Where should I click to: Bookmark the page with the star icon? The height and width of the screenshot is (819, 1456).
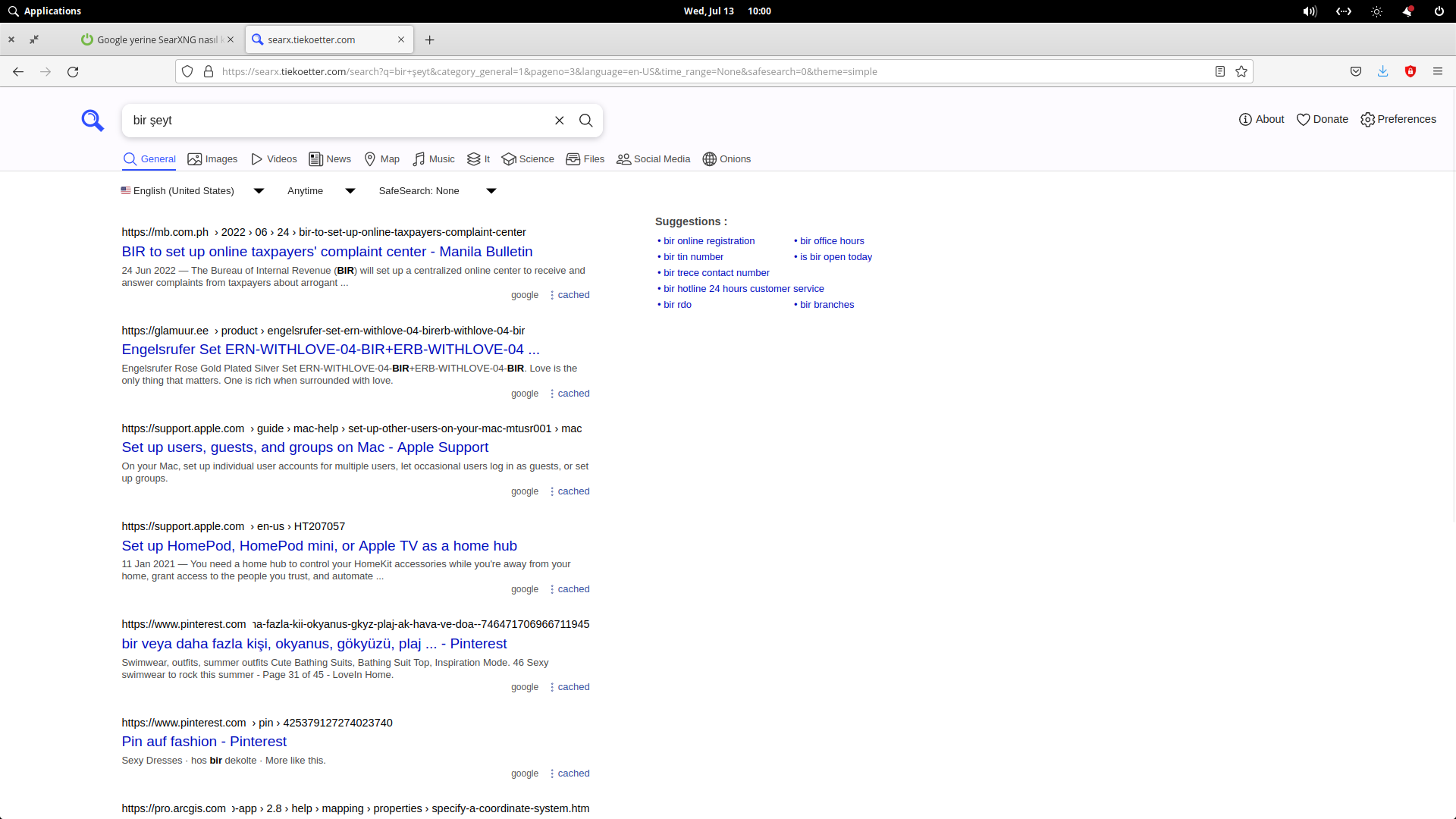click(1241, 71)
